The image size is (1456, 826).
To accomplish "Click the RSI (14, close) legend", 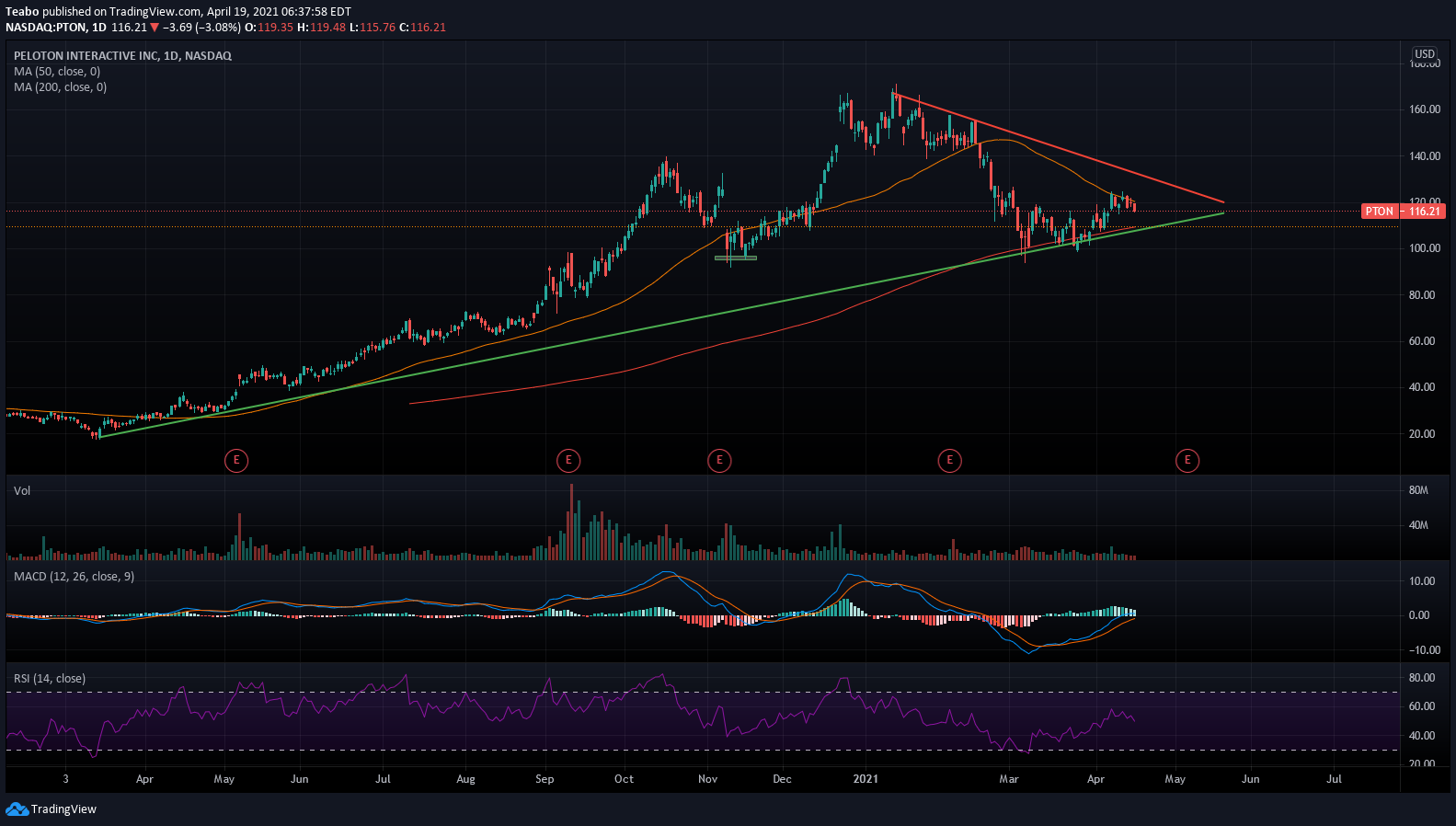I will [50, 679].
